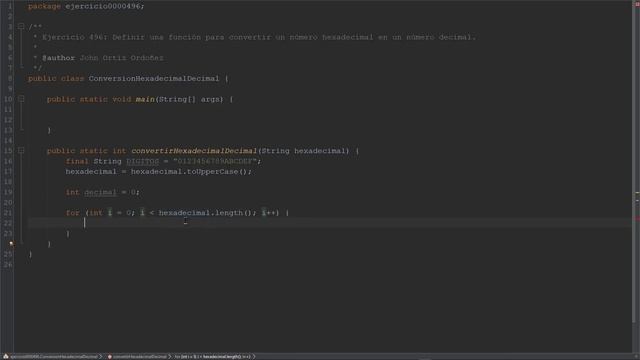The height and width of the screenshot is (360, 640).
Task: Click the Ejercicio 496 description comment line
Action: coord(259,37)
